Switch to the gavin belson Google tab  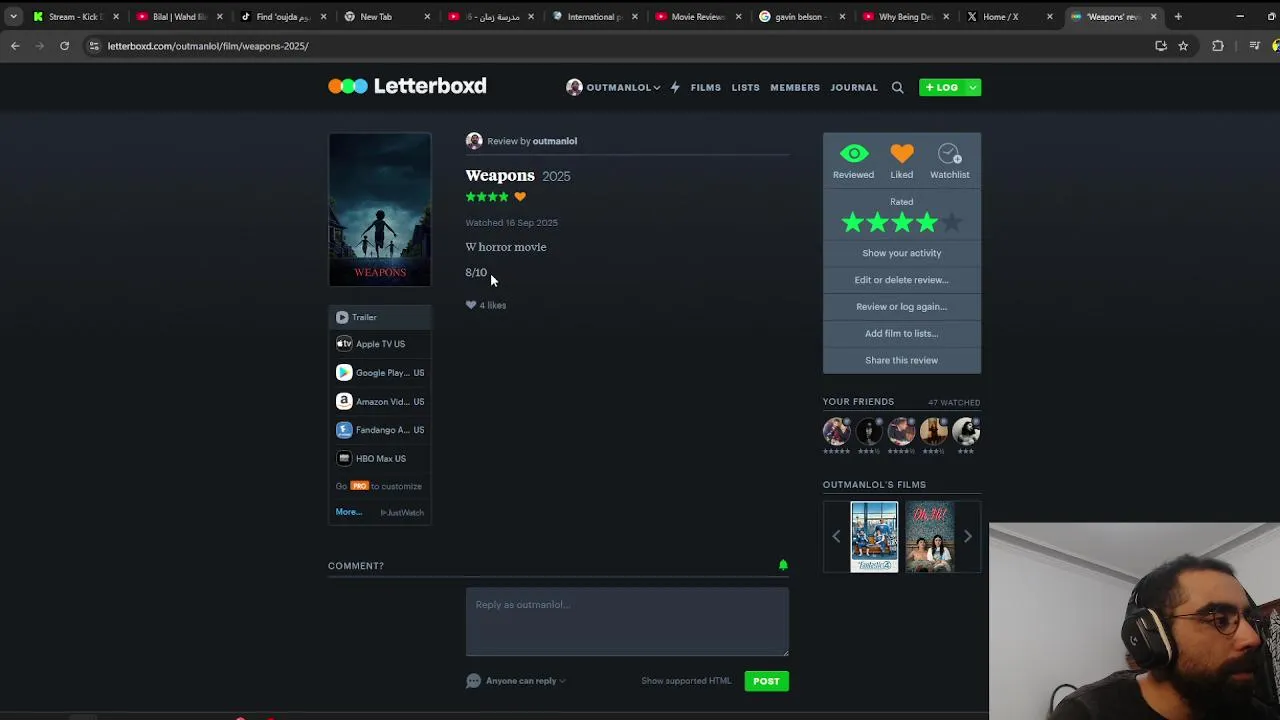coord(800,16)
